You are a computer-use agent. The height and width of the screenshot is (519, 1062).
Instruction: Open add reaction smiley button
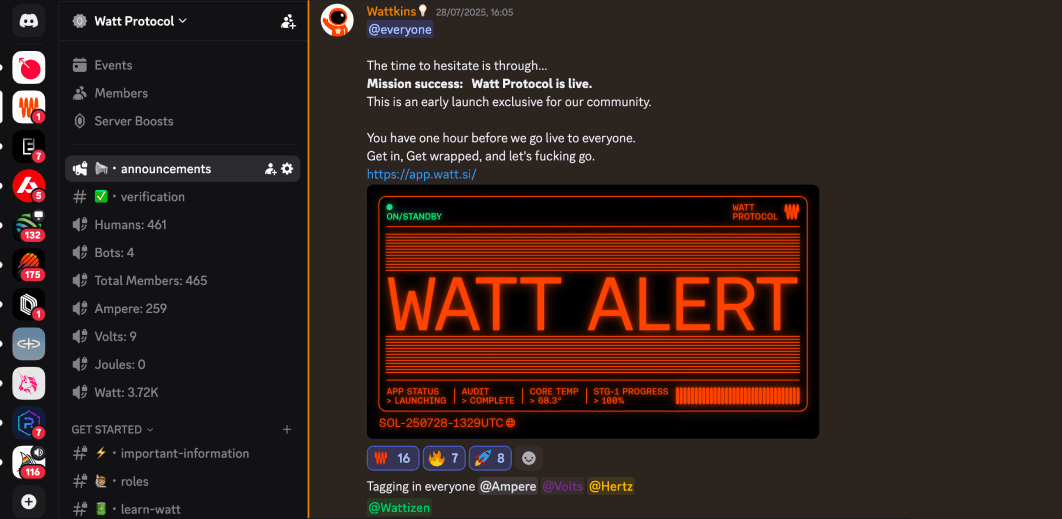pos(529,459)
